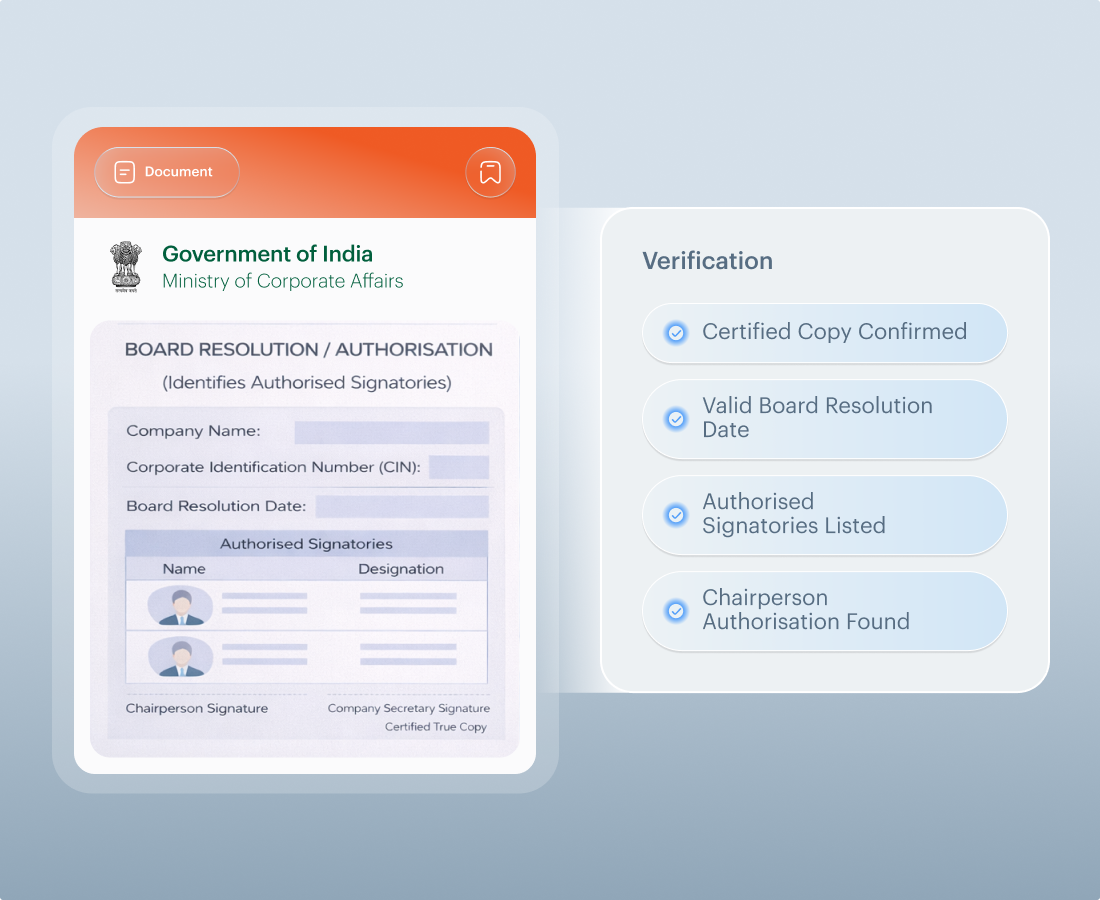Click the Ministry of Corporate Affairs text
Screen dimensions: 1100x900
pyautogui.click(x=283, y=281)
